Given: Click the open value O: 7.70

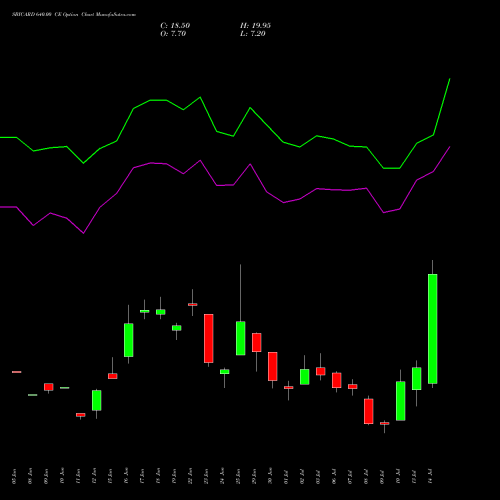Looking at the screenshot, I should (x=173, y=34).
